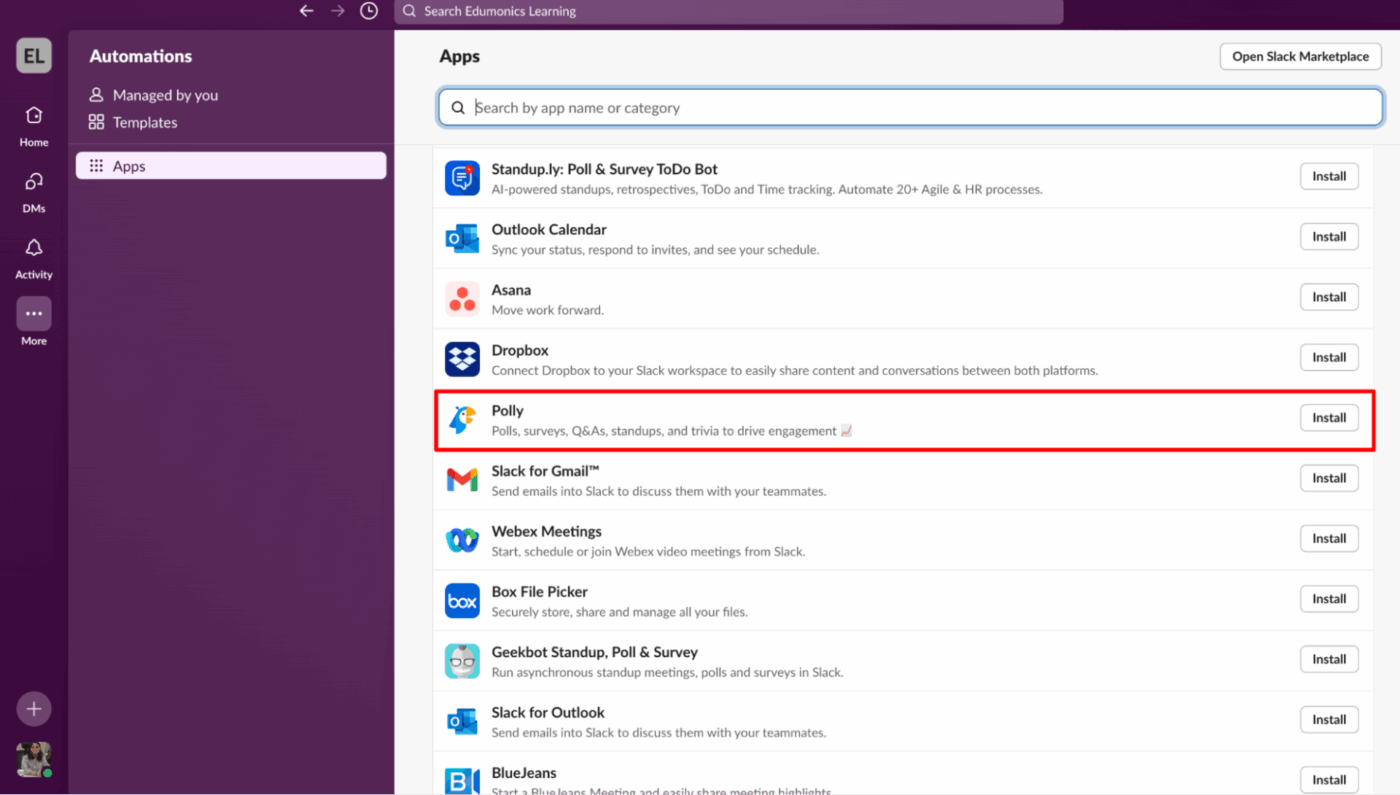Image resolution: width=1400 pixels, height=795 pixels.
Task: Install Webex Meetings
Action: (x=1329, y=538)
